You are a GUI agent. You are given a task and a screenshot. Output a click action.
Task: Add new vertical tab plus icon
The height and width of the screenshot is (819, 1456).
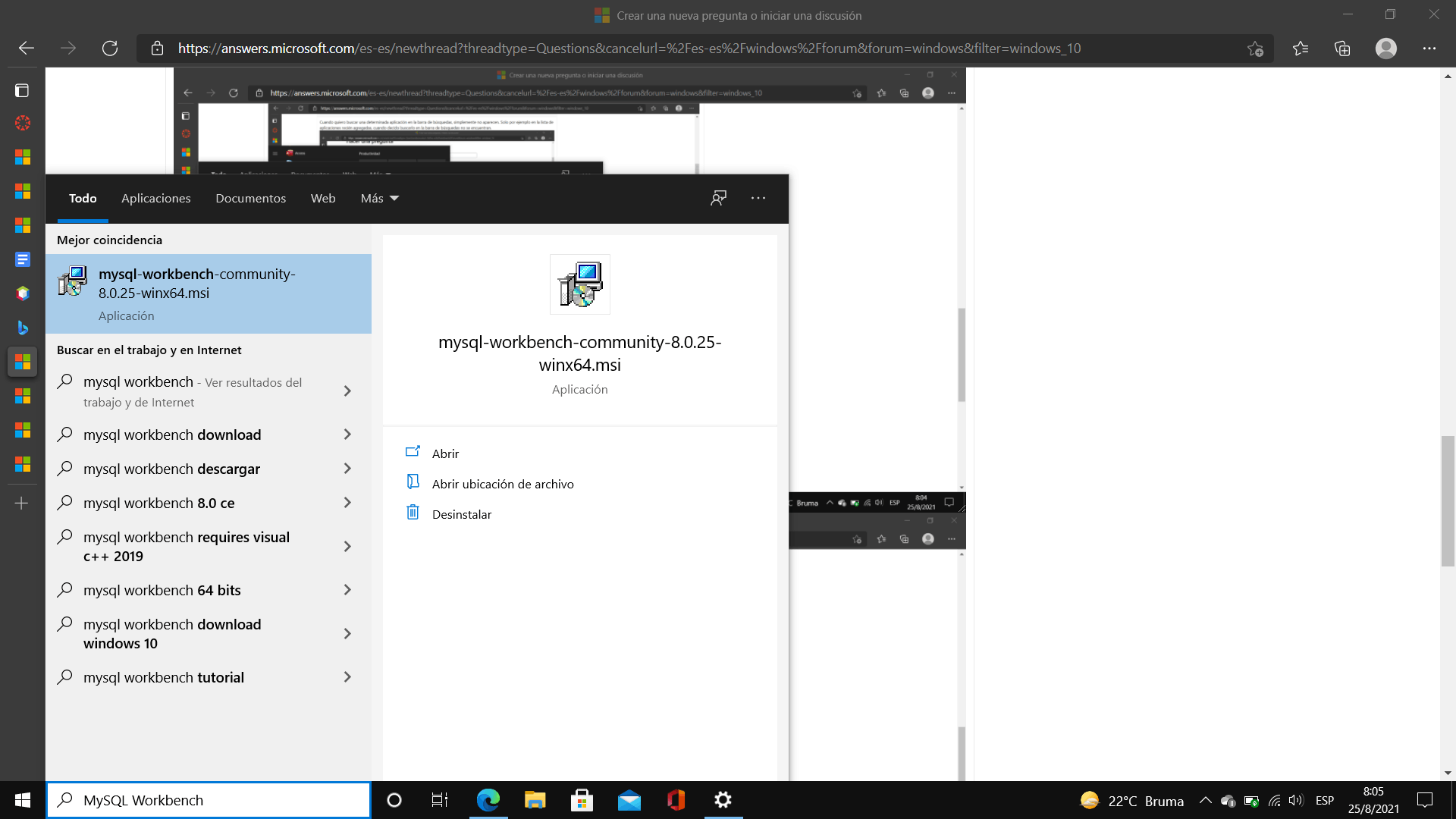(x=22, y=504)
